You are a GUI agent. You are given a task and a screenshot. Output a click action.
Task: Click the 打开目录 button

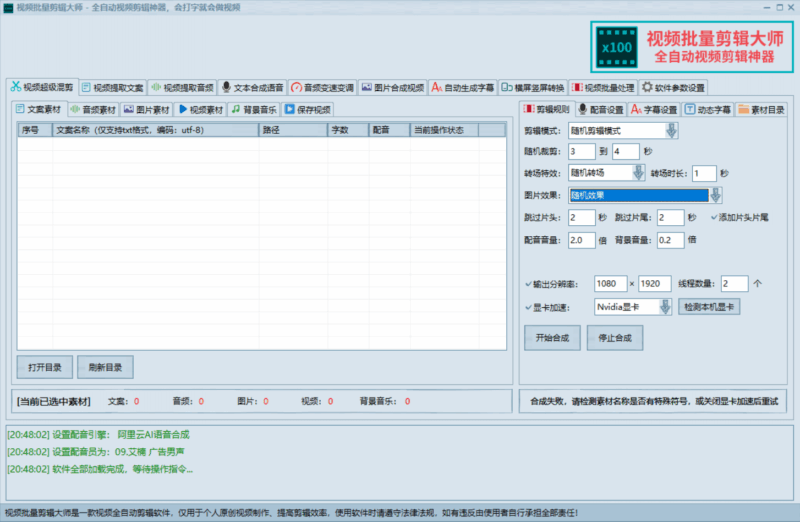click(x=45, y=367)
